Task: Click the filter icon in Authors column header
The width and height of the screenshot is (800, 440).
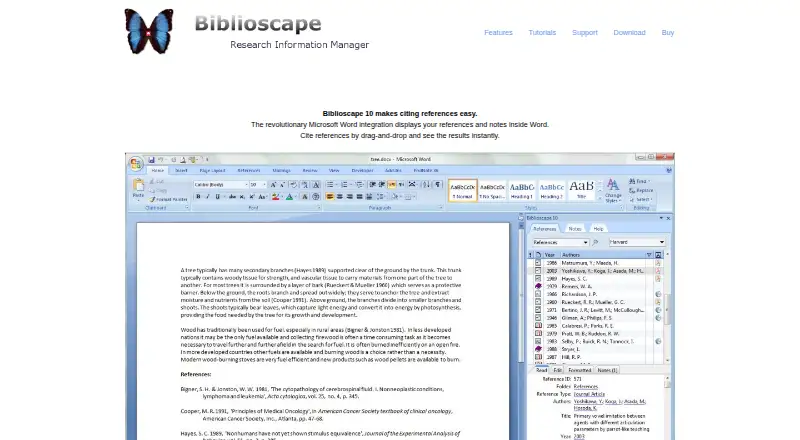Action: pyautogui.click(x=649, y=255)
